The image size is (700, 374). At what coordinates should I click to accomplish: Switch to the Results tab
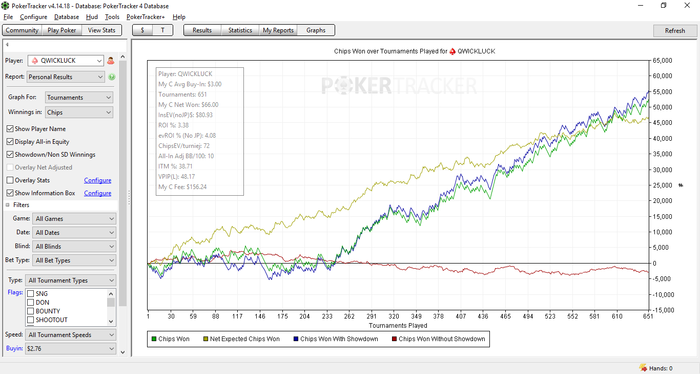[x=202, y=30]
